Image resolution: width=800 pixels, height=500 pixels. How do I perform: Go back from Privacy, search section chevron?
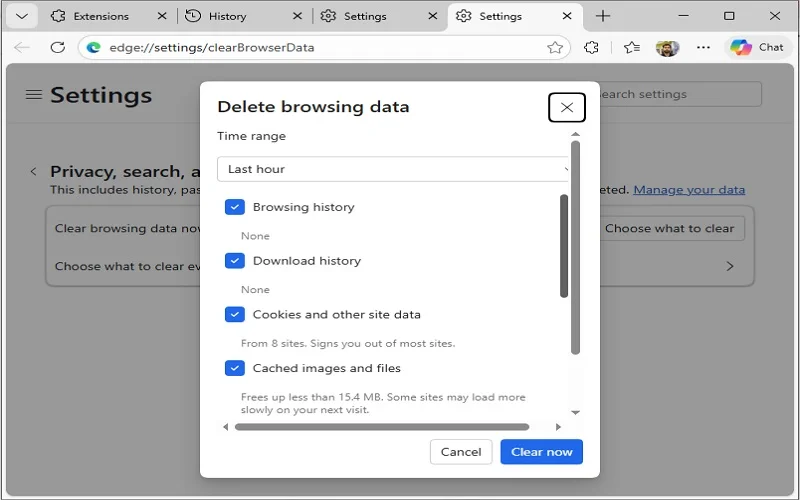[x=33, y=171]
